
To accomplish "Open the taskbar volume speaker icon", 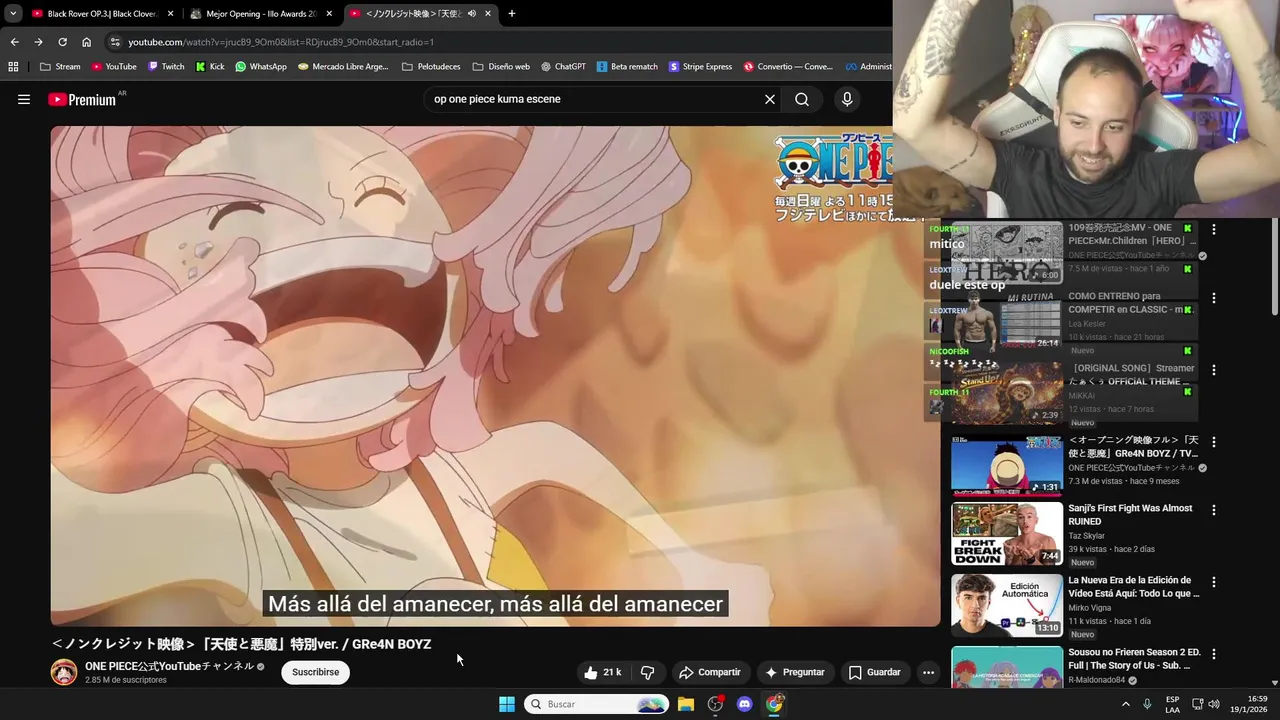I will click(1214, 704).
